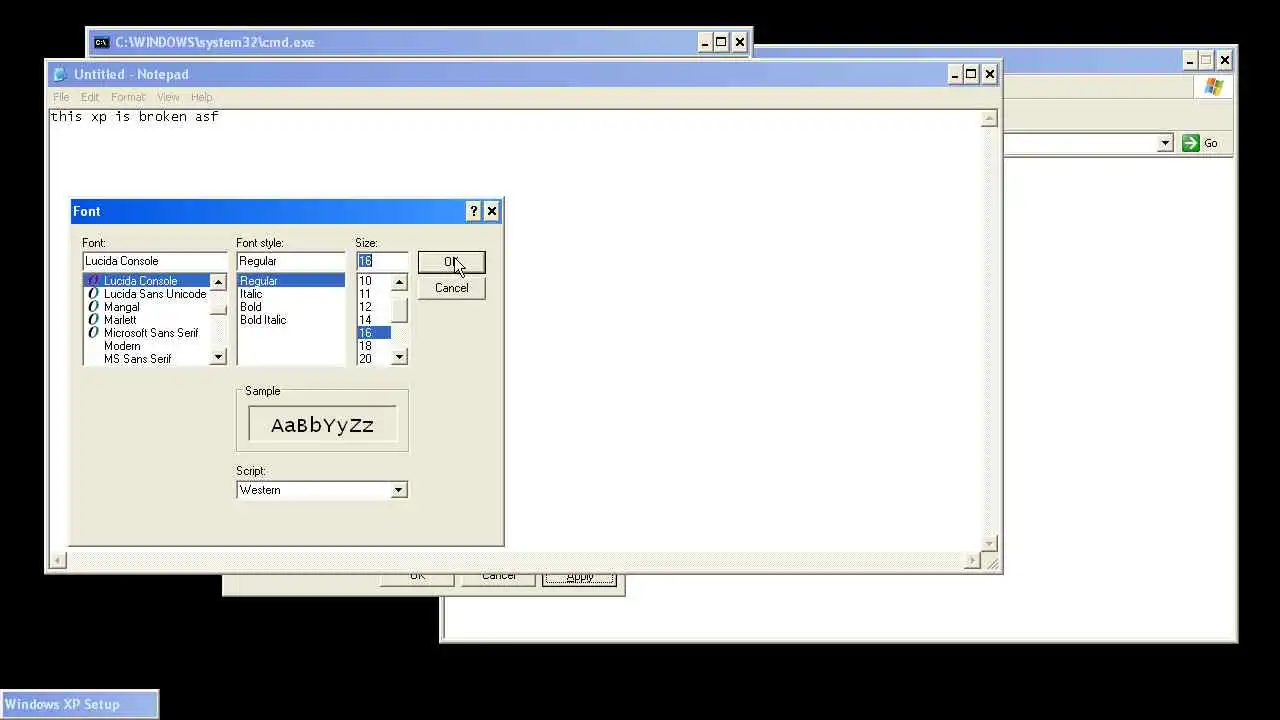Open Notepad's View menu
1280x720 pixels.
[x=168, y=97]
